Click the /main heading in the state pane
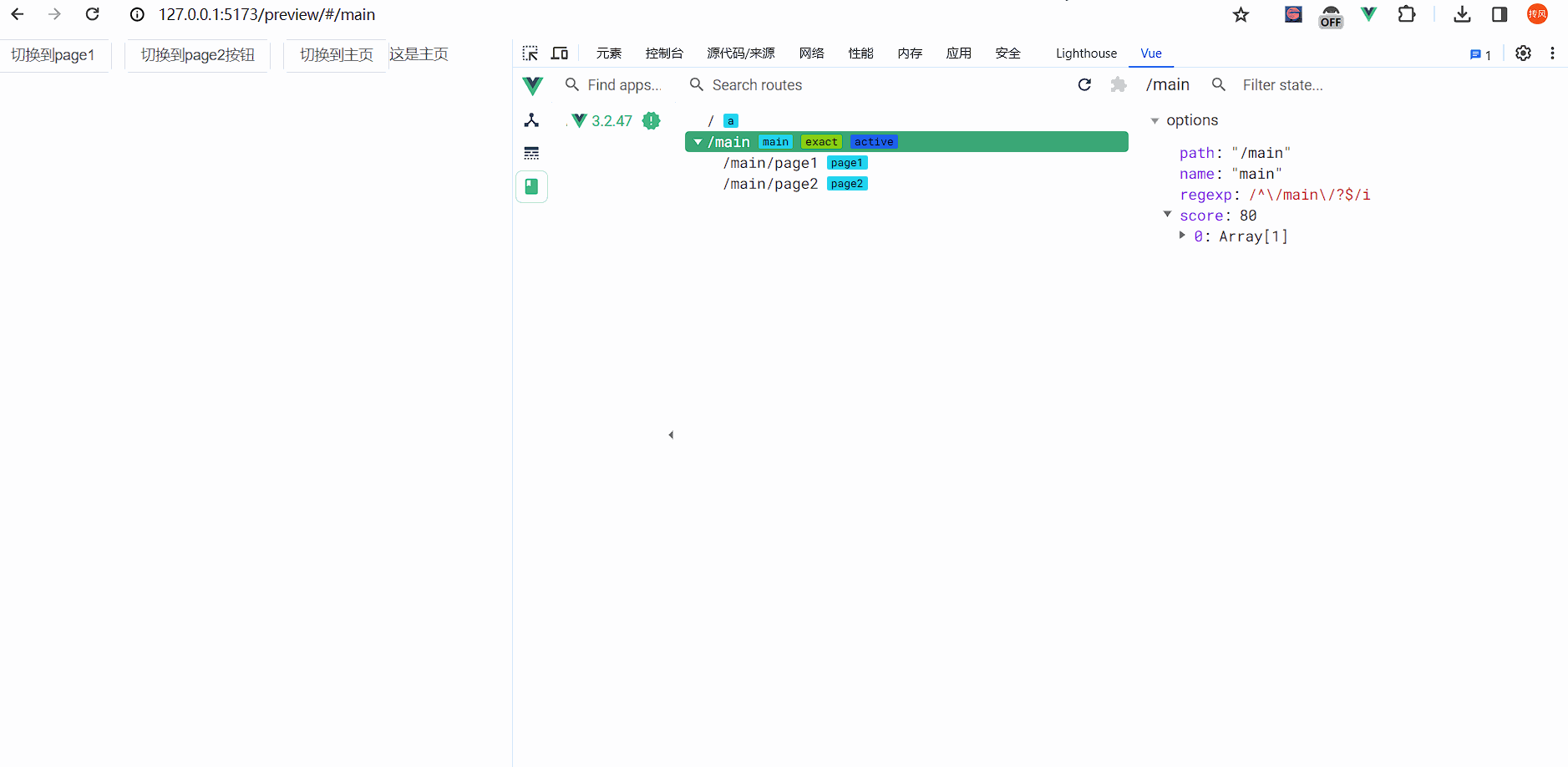Viewport: 1568px width, 767px height. 1168,84
